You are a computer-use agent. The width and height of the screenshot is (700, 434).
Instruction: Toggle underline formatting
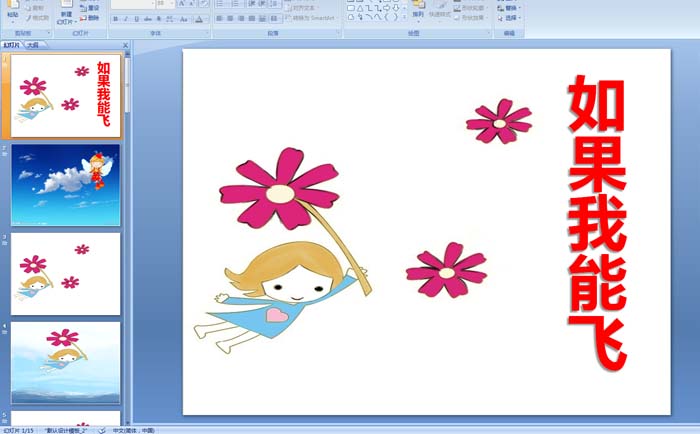click(137, 18)
